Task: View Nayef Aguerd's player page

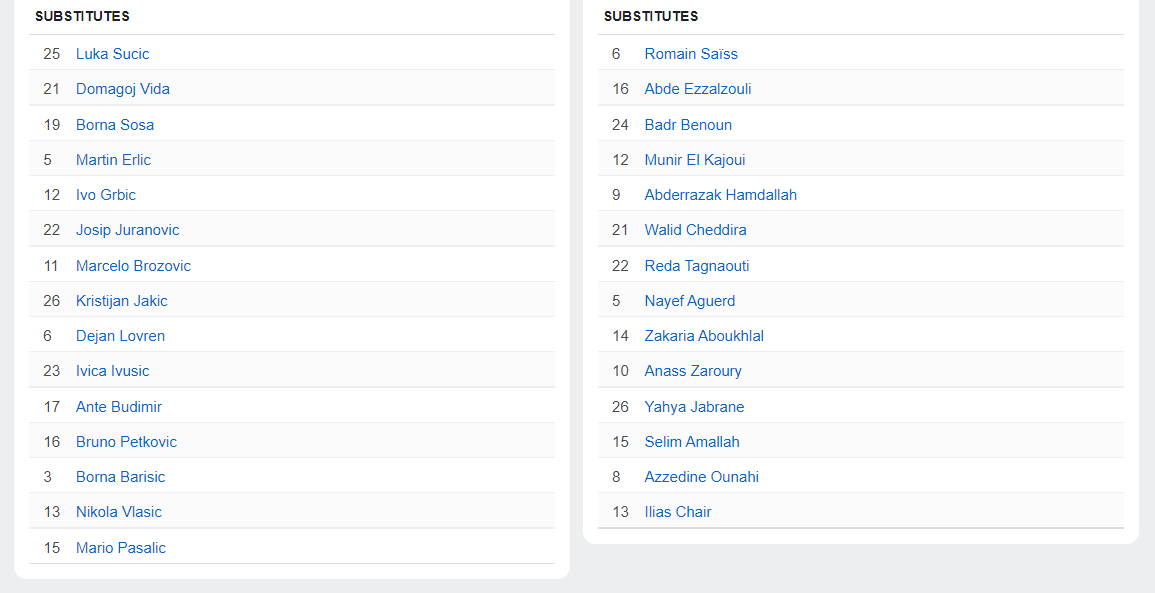Action: pos(689,301)
